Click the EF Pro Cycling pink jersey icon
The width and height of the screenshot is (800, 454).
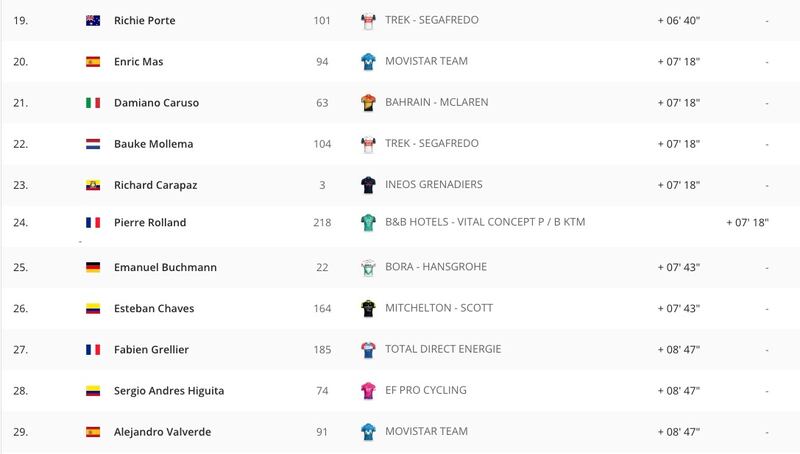point(368,391)
